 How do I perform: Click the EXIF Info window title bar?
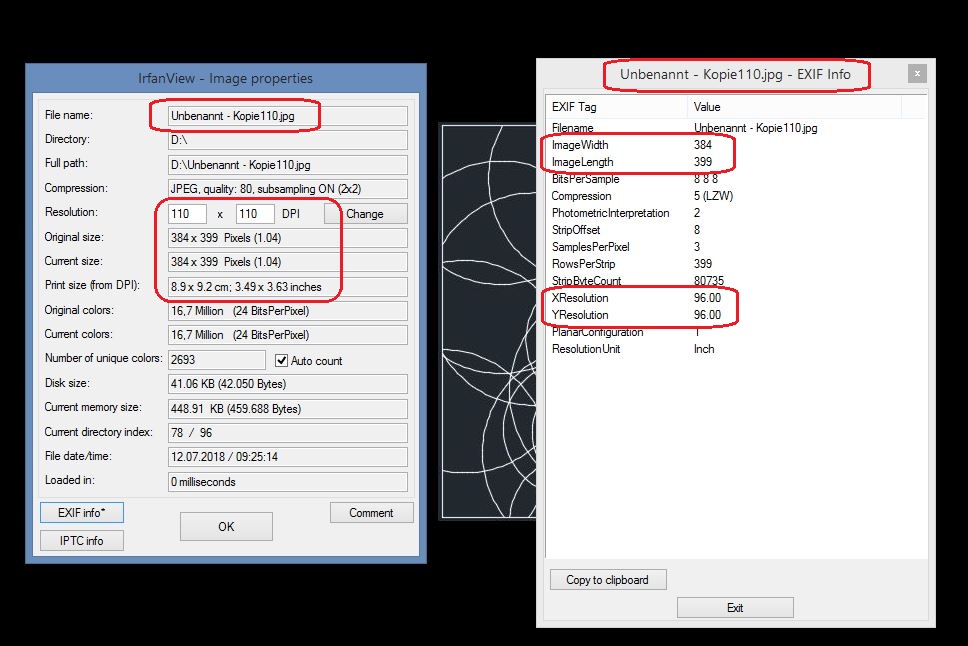click(x=735, y=74)
